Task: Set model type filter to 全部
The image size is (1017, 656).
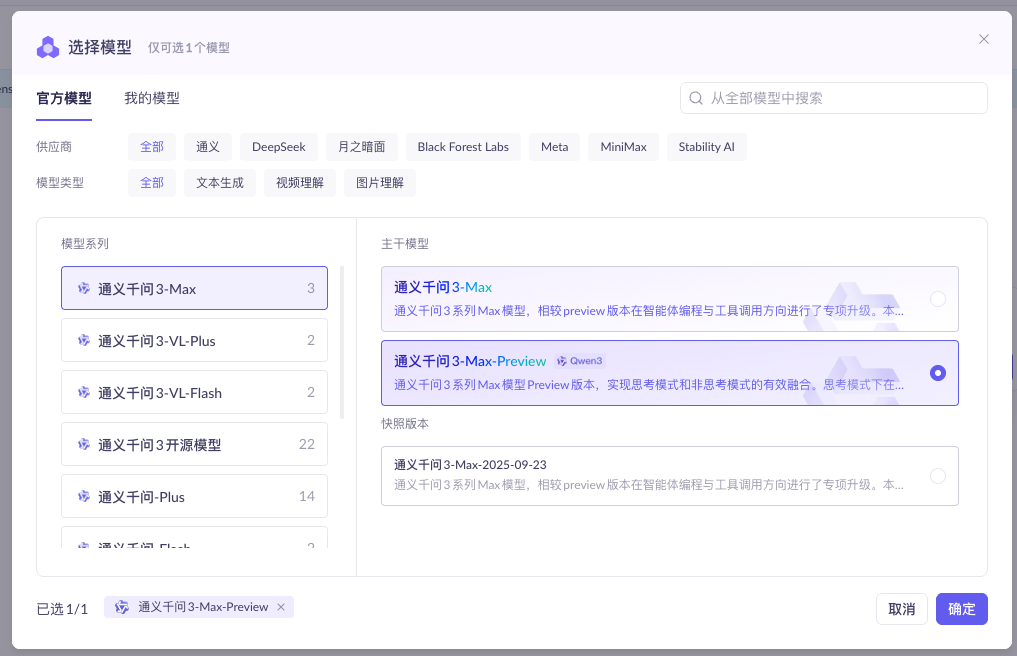Action: (152, 183)
